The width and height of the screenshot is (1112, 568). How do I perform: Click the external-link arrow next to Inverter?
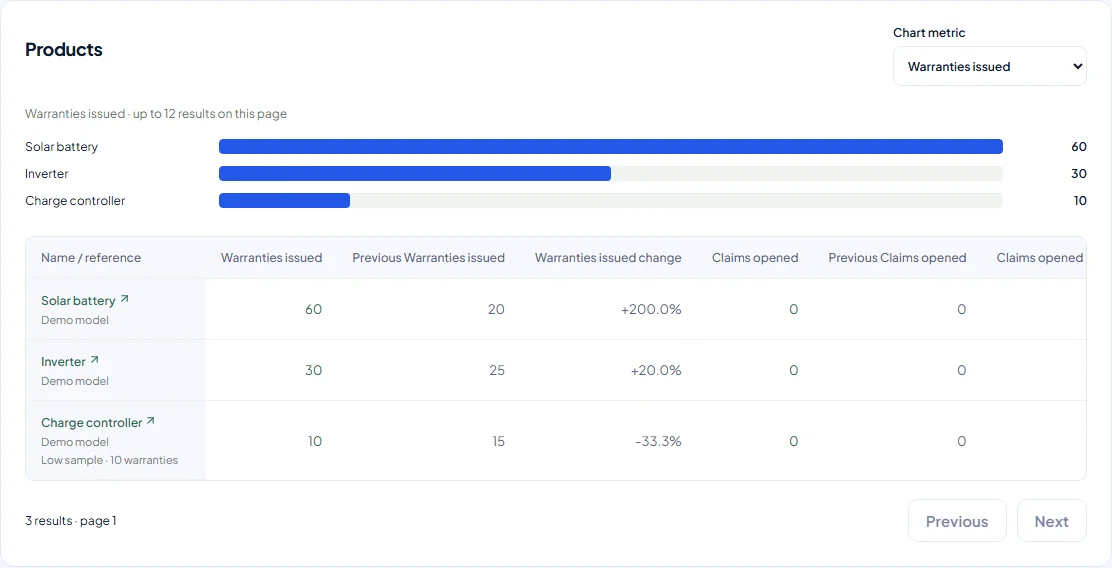94,360
